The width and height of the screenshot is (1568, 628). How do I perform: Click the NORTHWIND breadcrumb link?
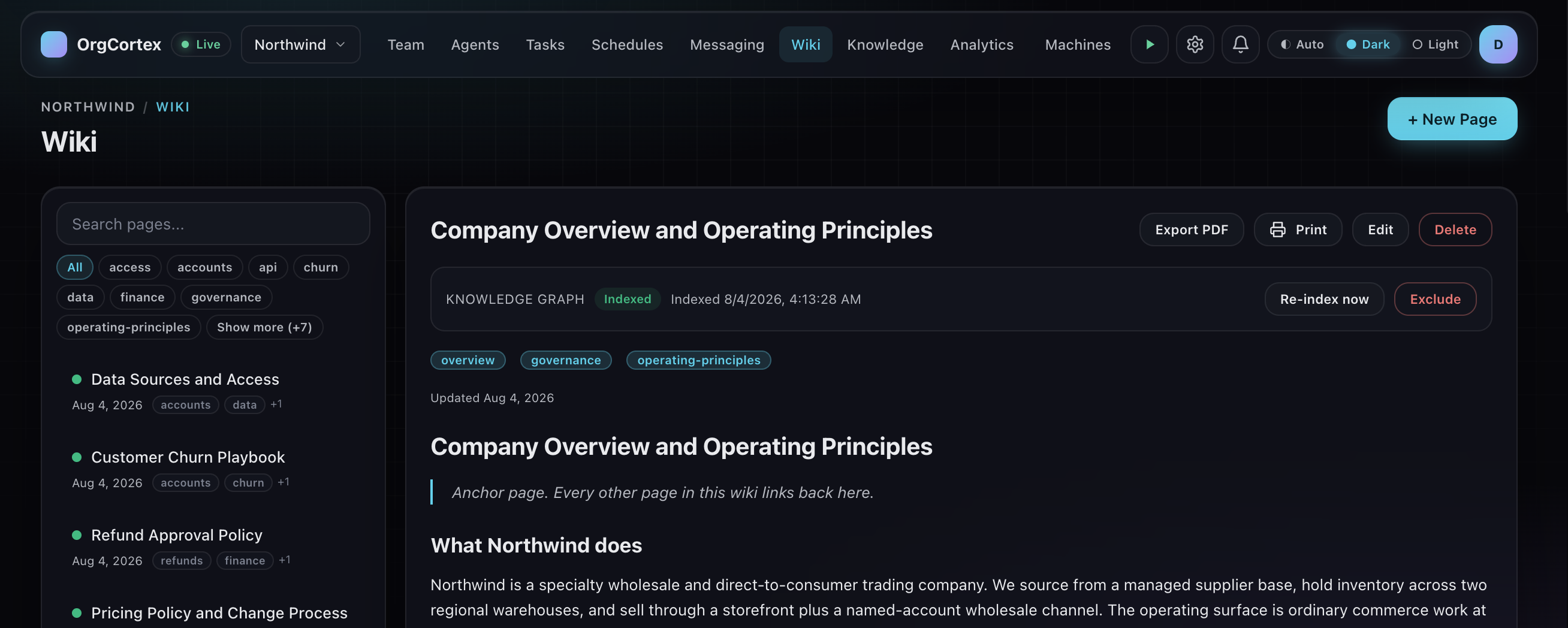[x=88, y=107]
